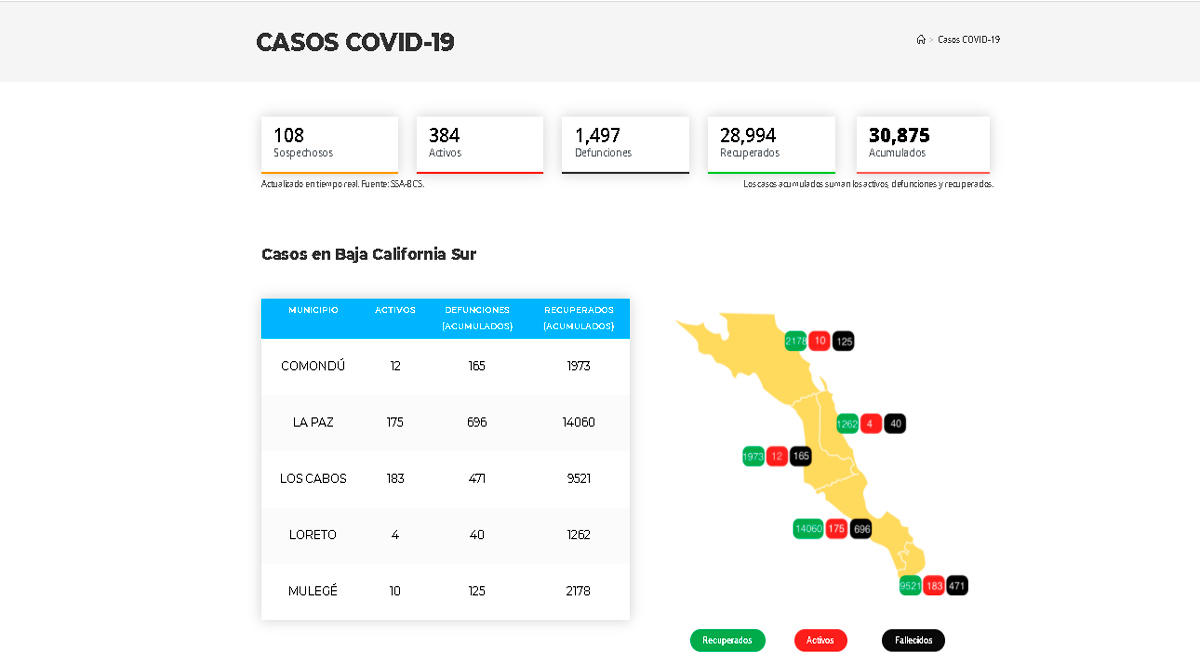Select the LA PAZ table row
The image size is (1200, 666).
click(x=444, y=422)
